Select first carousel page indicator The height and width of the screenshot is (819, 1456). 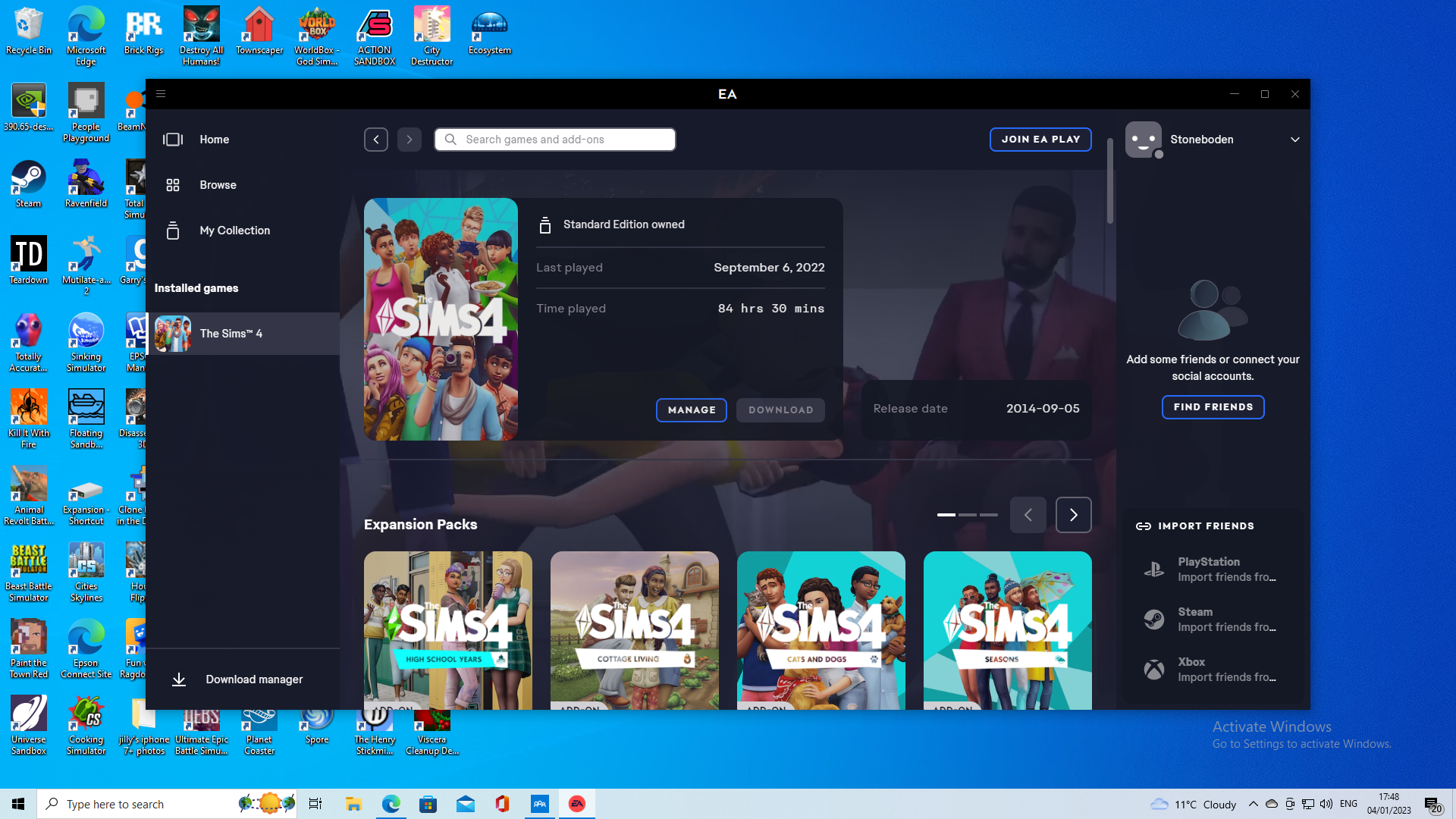tap(946, 515)
